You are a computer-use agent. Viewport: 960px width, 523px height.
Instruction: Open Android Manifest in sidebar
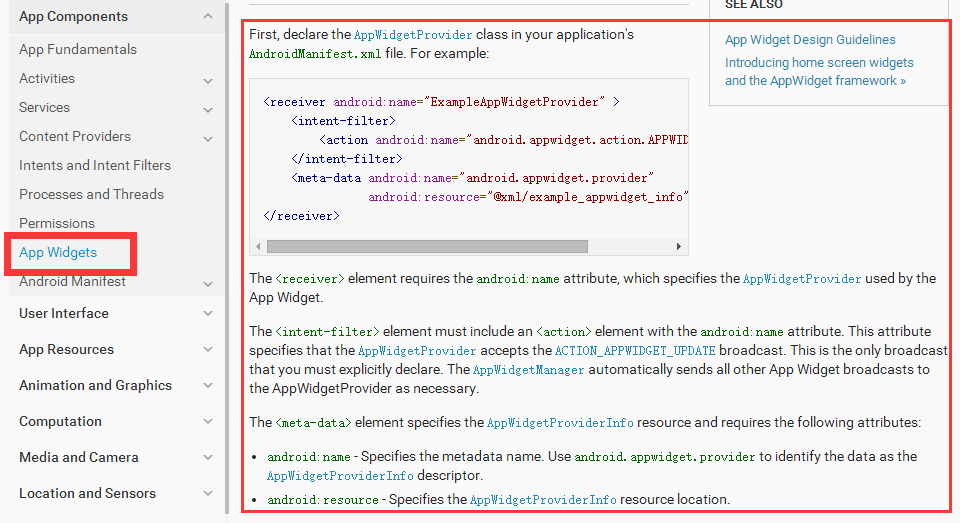point(72,281)
